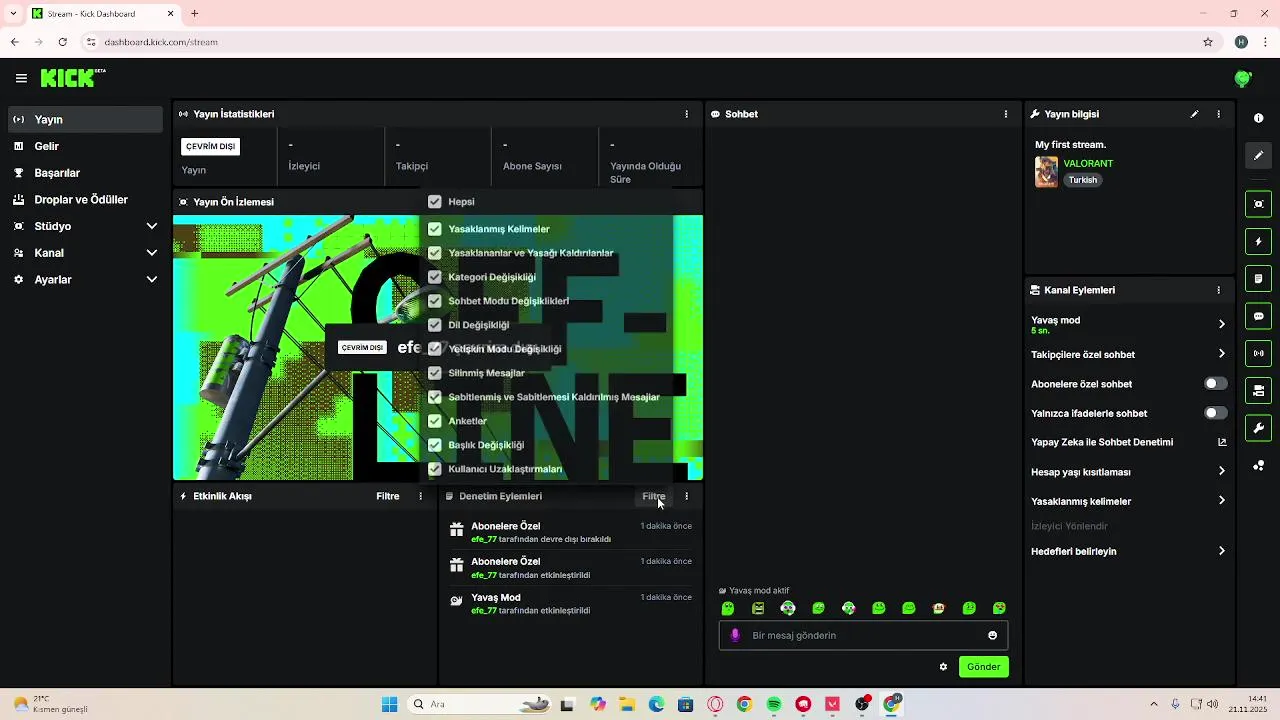Screen dimensions: 1280x720
Task: Open Gelir in the sidebar
Action: tap(86, 146)
